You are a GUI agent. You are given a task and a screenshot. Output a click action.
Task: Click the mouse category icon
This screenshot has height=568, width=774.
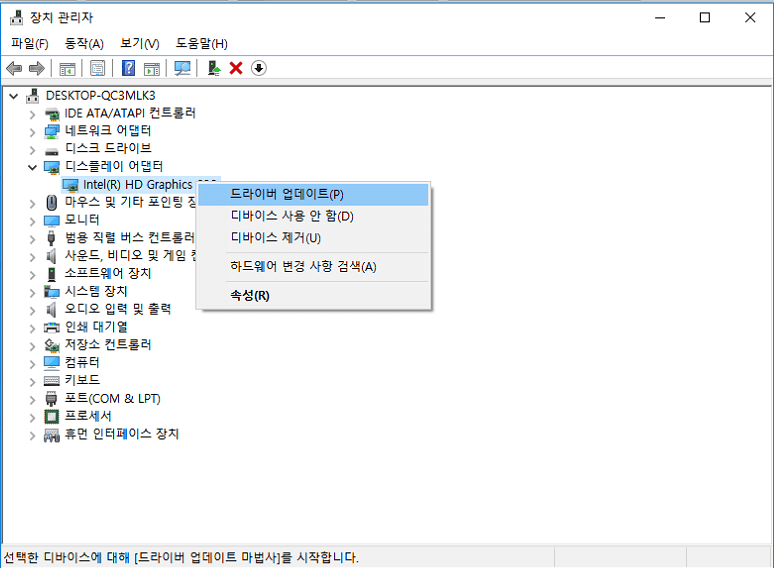coord(51,202)
